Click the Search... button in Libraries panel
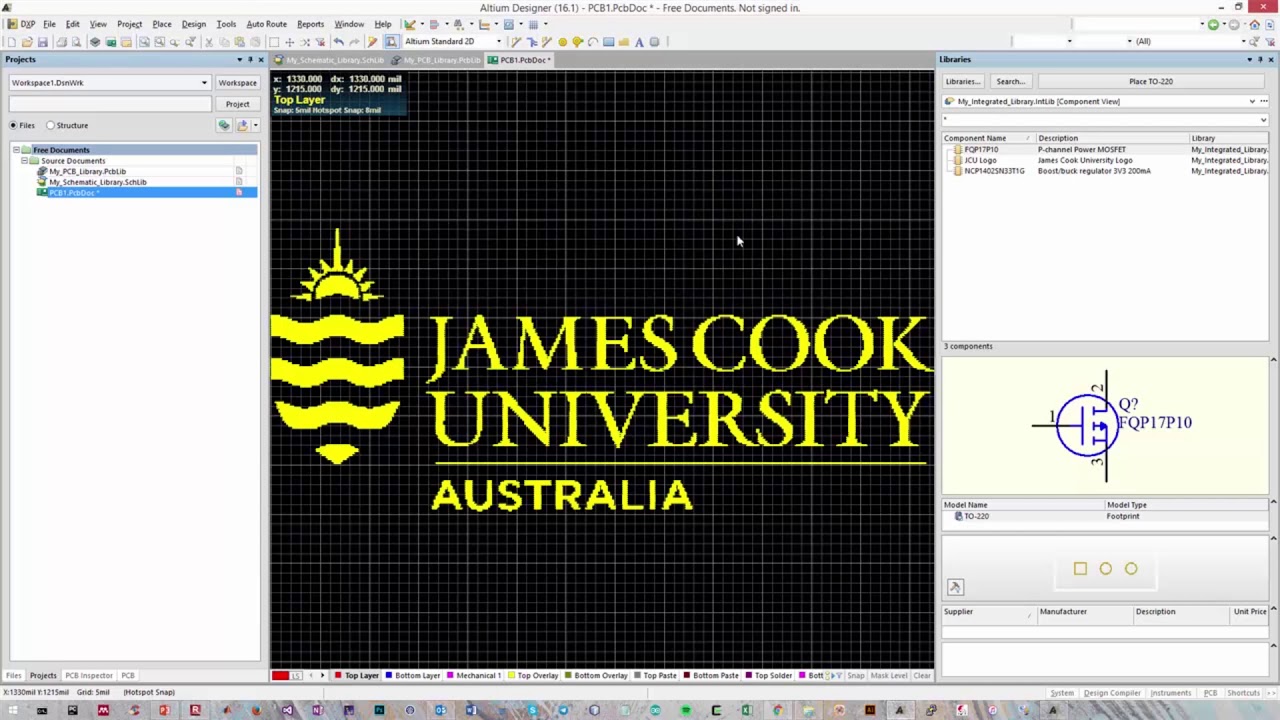This screenshot has height=720, width=1280. (x=1010, y=82)
